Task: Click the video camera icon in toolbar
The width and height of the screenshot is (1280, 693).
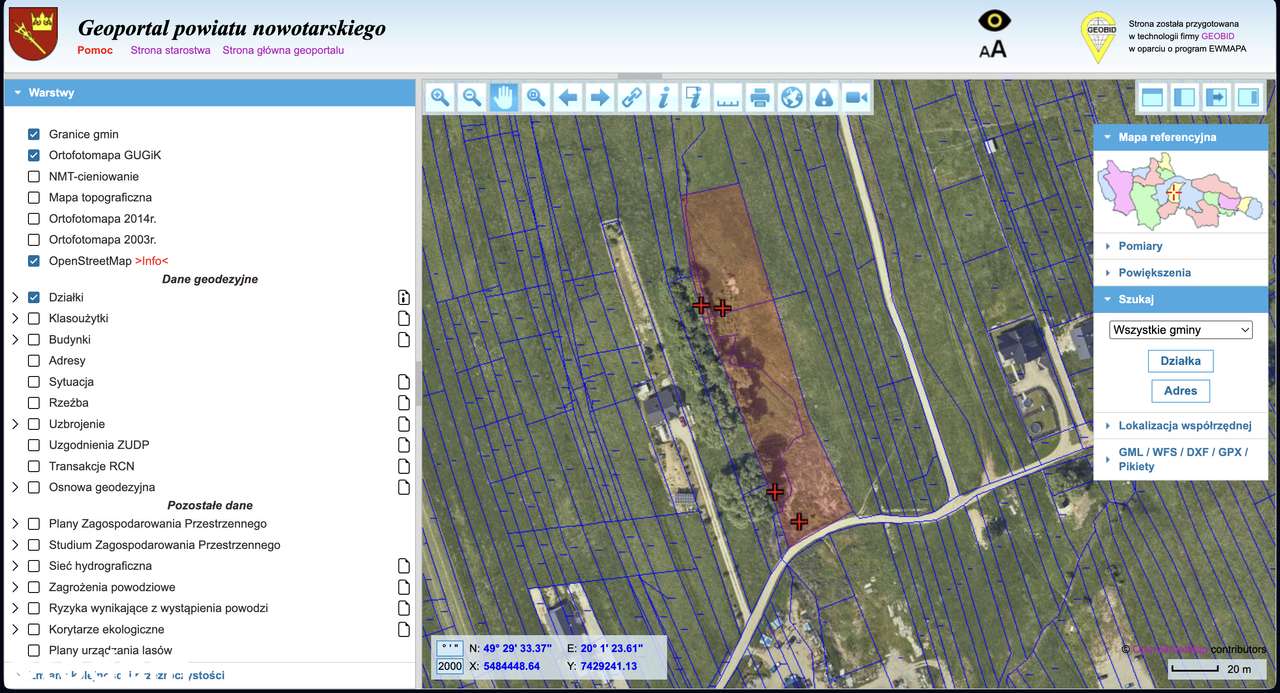Action: point(856,97)
